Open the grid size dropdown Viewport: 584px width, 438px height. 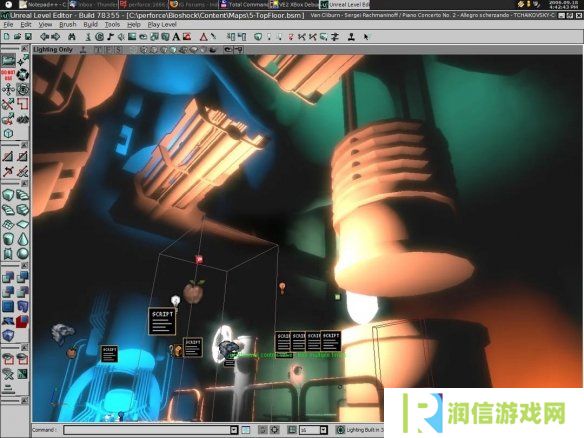323,430
